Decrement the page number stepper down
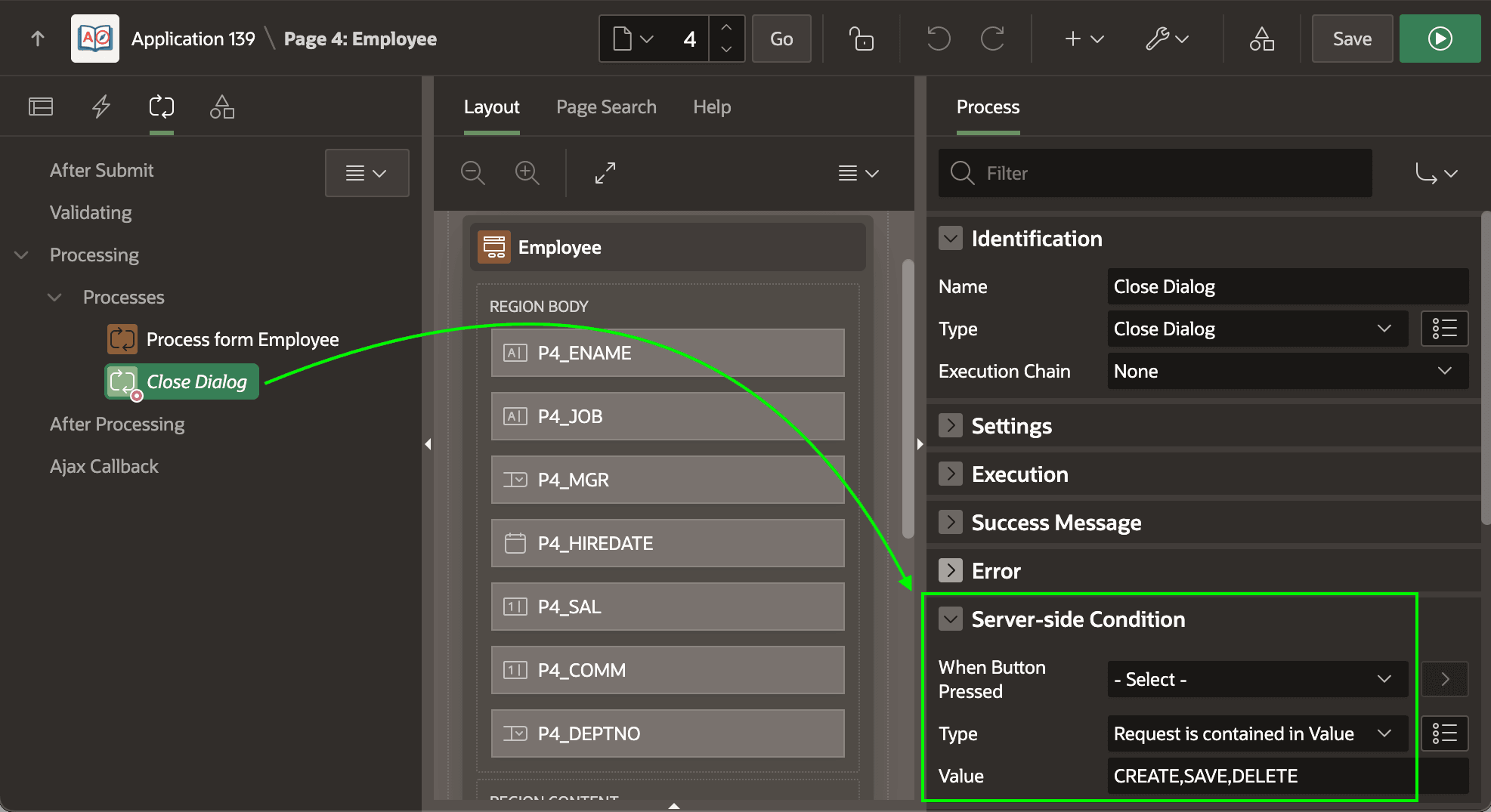 [x=726, y=50]
